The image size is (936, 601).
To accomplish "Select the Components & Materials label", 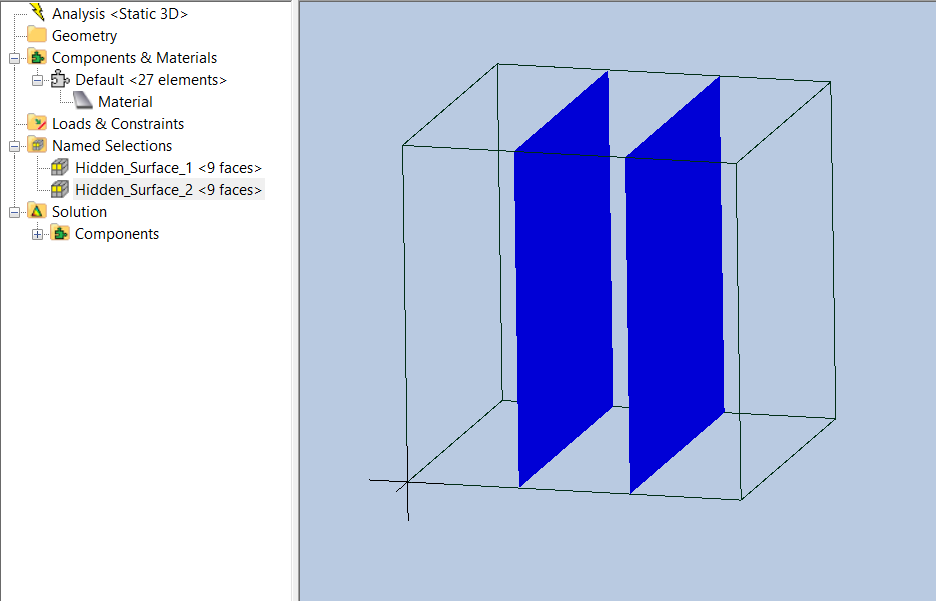I will [x=134, y=57].
